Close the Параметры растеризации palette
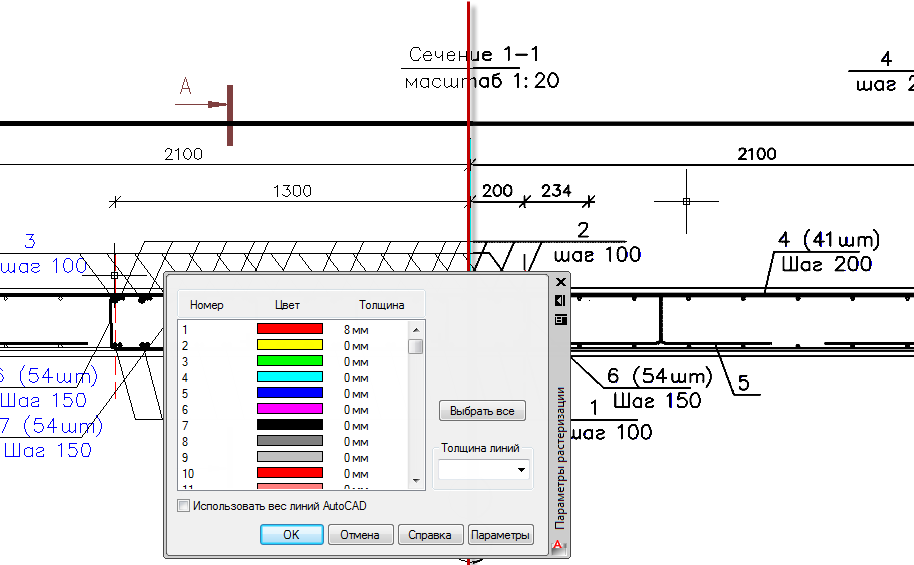914x565 pixels. click(561, 282)
